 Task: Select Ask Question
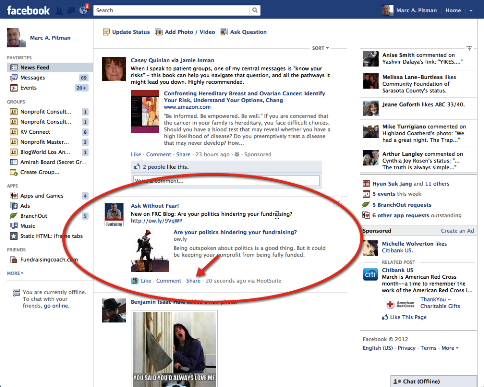click(x=244, y=32)
